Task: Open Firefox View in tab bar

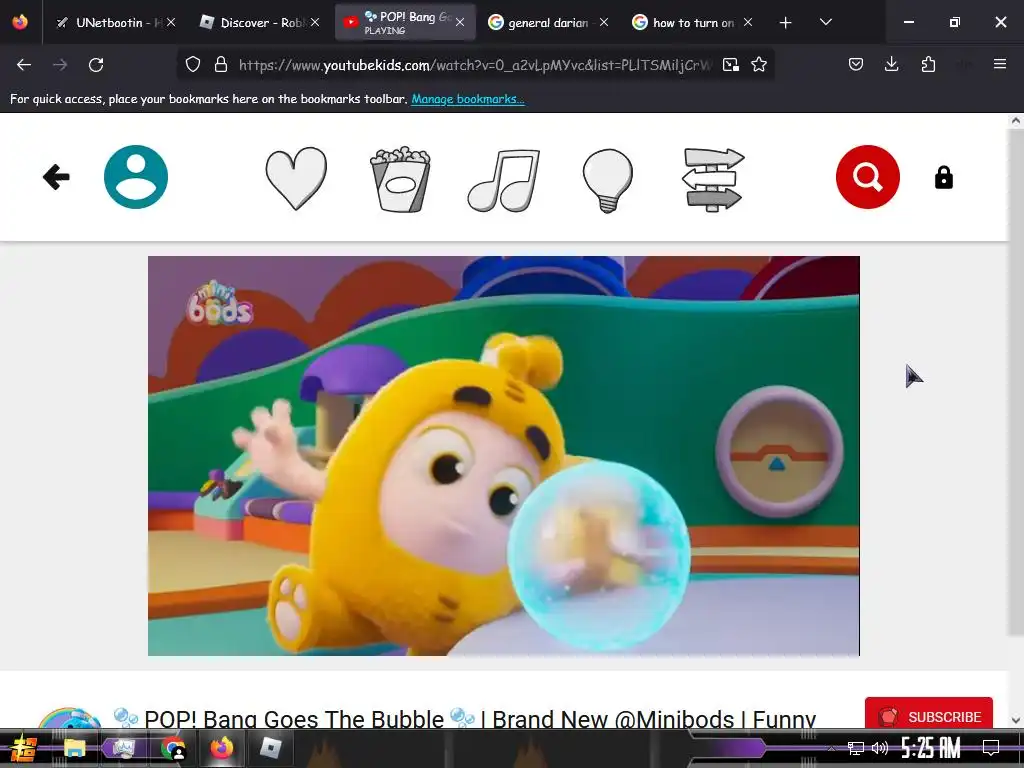Action: click(x=20, y=22)
